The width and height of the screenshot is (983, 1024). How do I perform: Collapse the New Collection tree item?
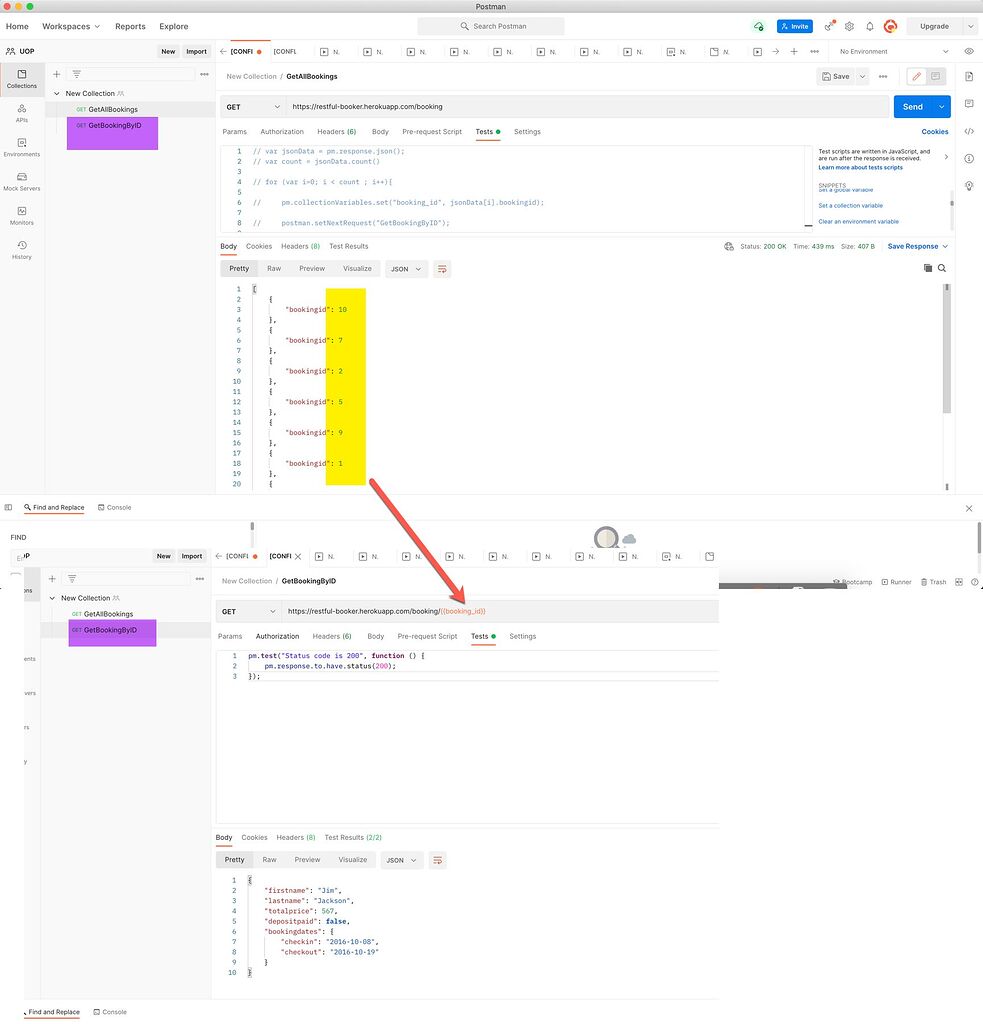click(57, 93)
